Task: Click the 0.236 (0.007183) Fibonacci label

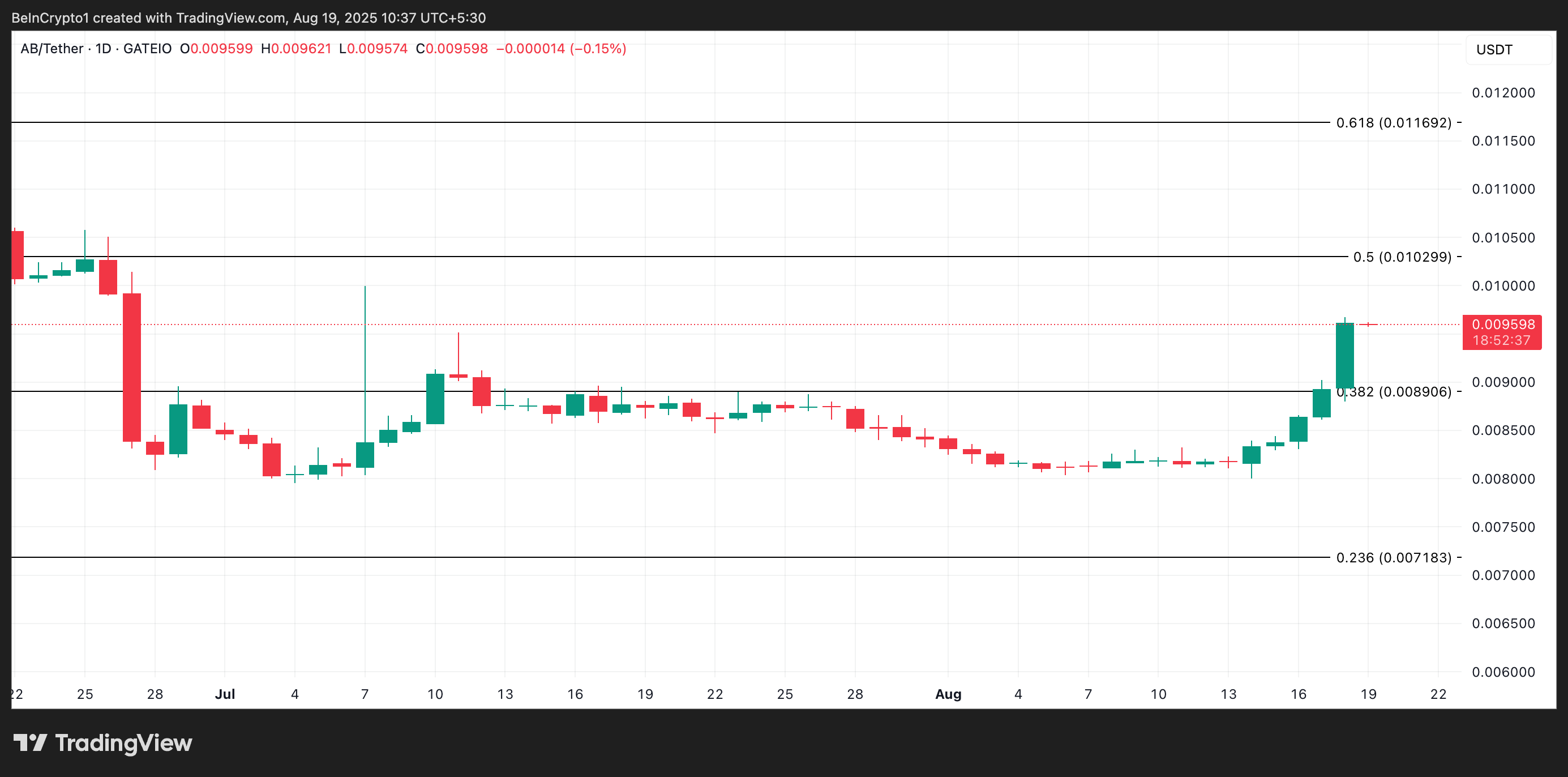Action: pyautogui.click(x=1393, y=557)
